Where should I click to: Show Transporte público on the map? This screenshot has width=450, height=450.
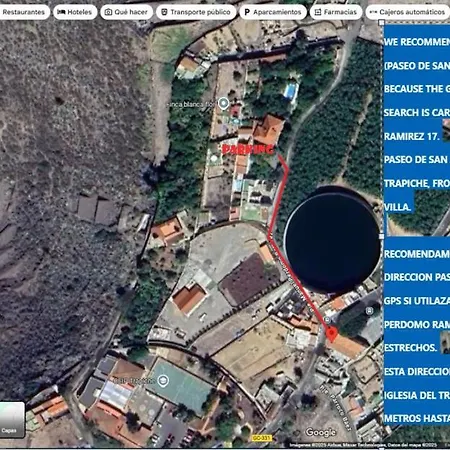click(x=196, y=12)
